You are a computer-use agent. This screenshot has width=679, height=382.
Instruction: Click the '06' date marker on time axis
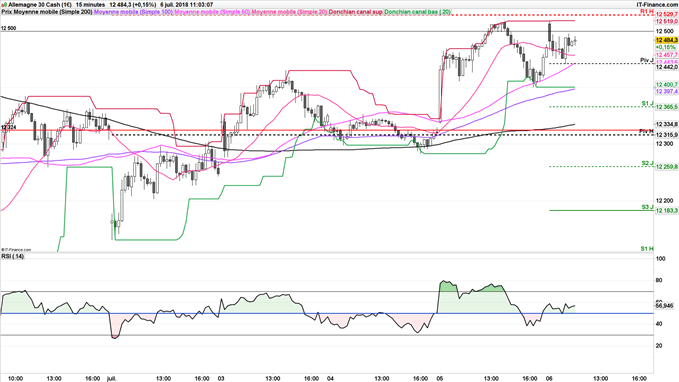click(x=549, y=379)
